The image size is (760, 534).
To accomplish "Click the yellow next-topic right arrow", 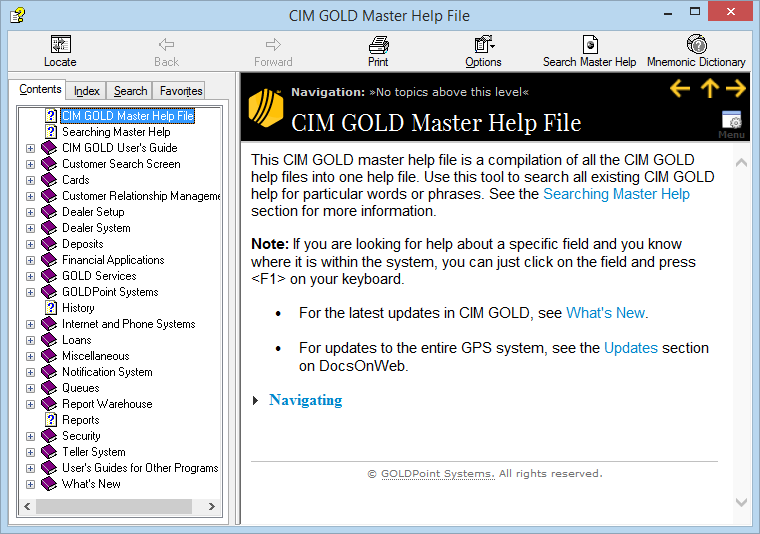I will click(736, 88).
